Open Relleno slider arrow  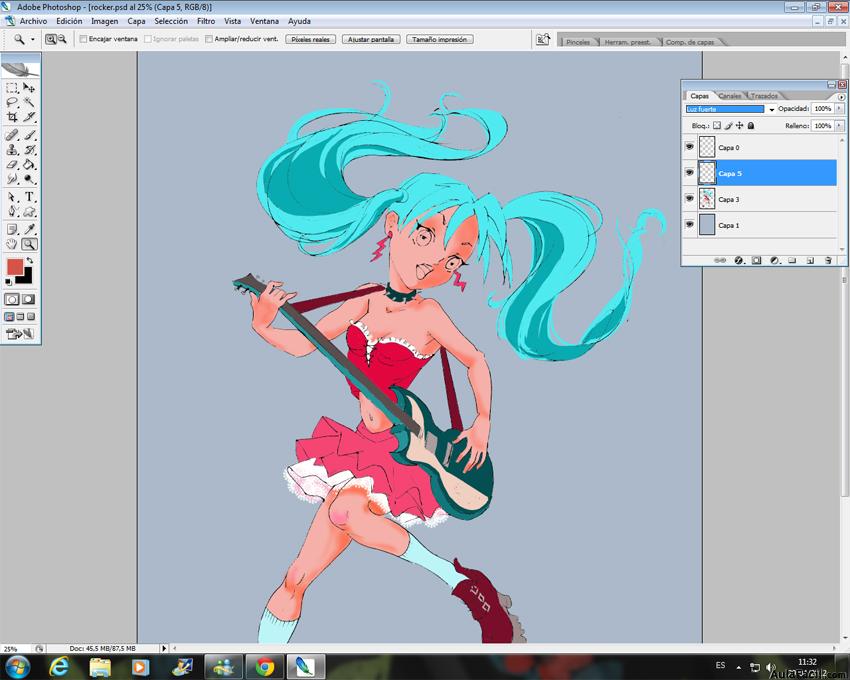839,125
